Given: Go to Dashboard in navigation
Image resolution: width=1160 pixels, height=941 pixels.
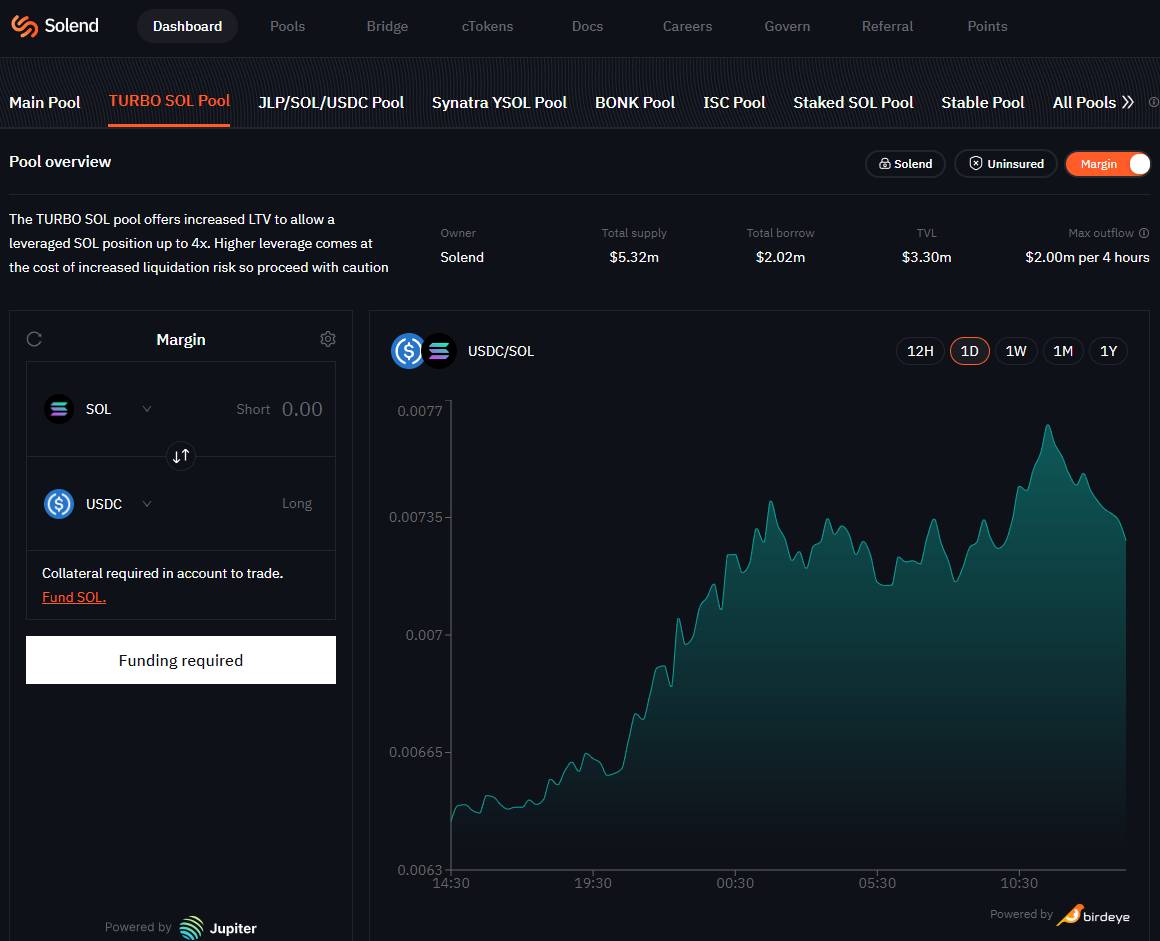Looking at the screenshot, I should click(187, 26).
